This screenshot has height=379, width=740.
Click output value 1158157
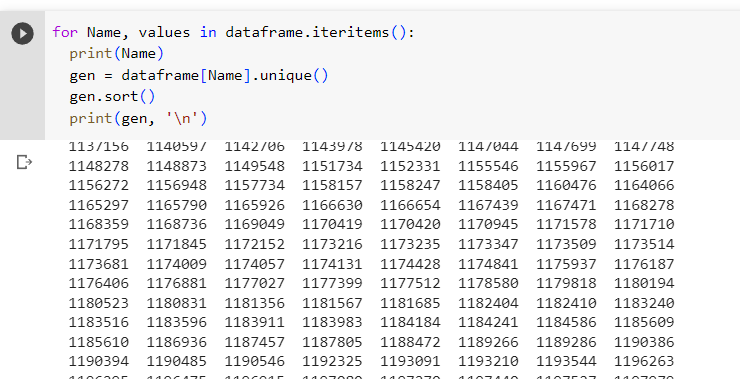point(332,185)
